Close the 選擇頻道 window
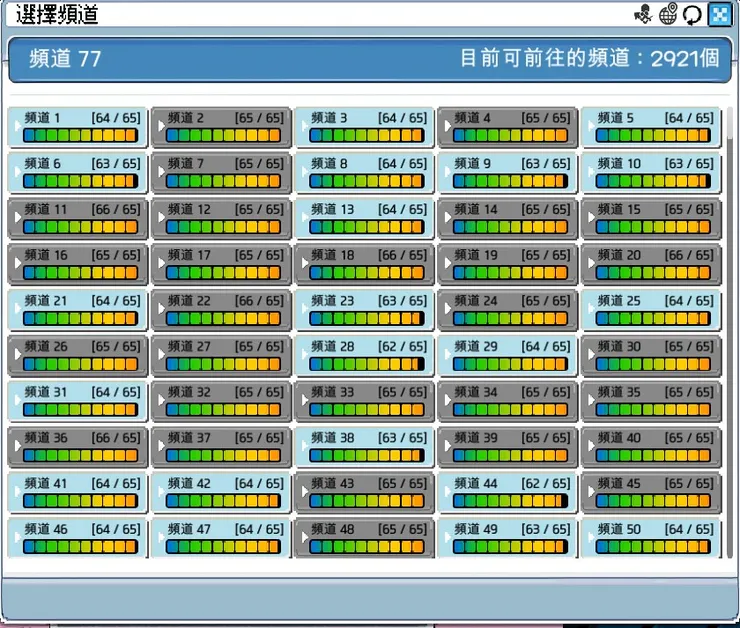This screenshot has height=628, width=740. (x=720, y=15)
